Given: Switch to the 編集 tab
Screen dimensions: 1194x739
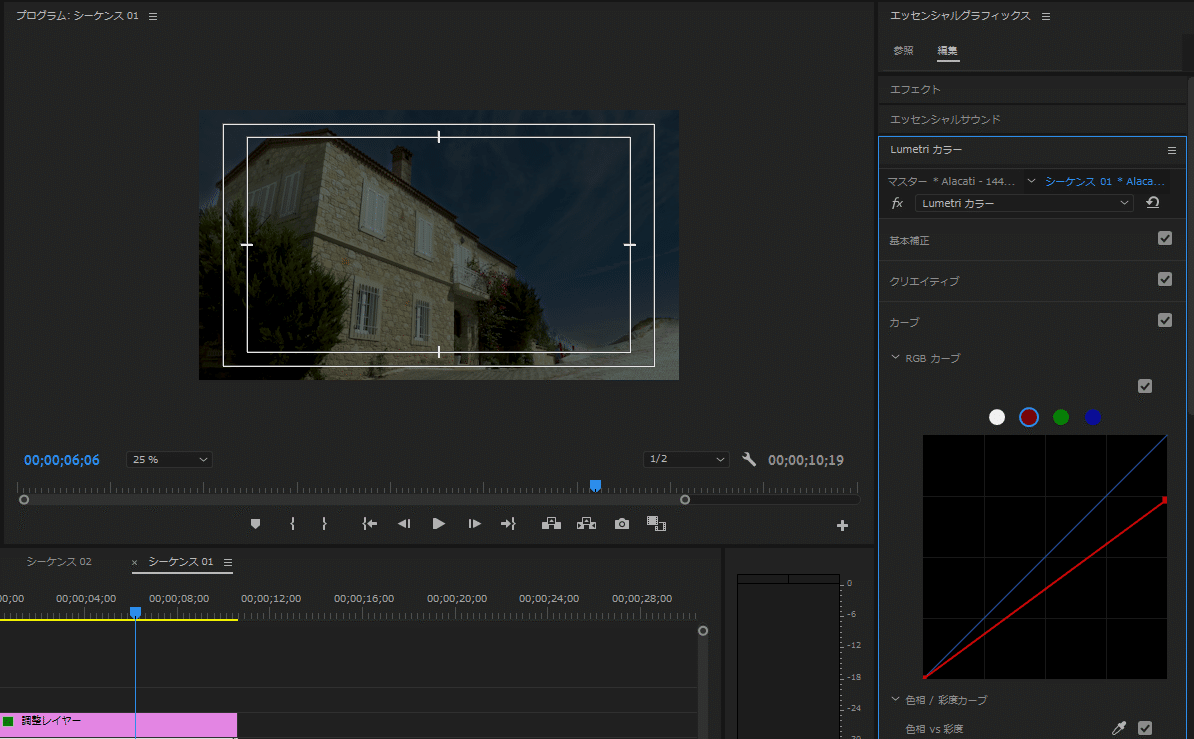Looking at the screenshot, I should [x=947, y=50].
